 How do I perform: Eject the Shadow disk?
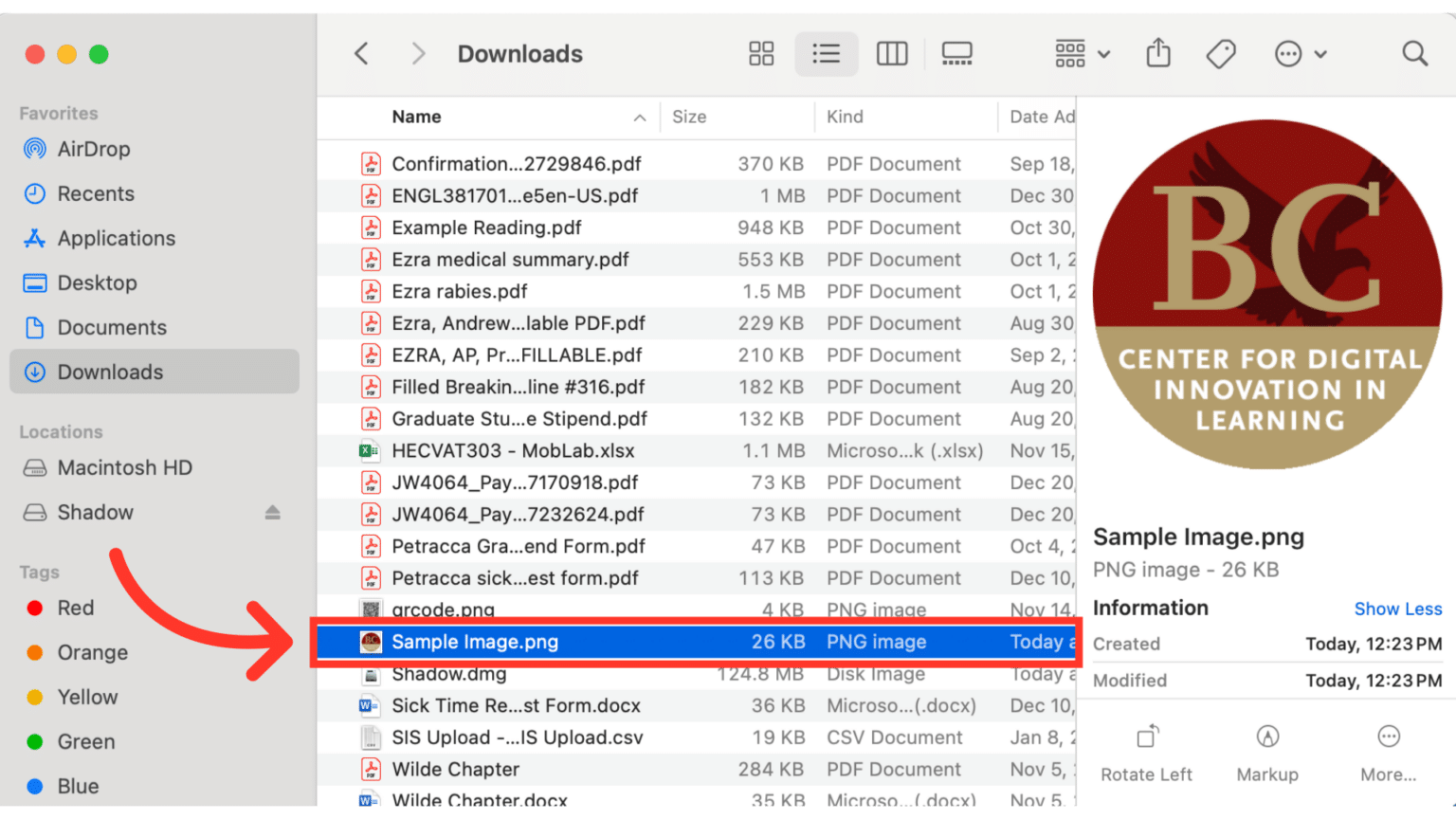click(x=273, y=512)
